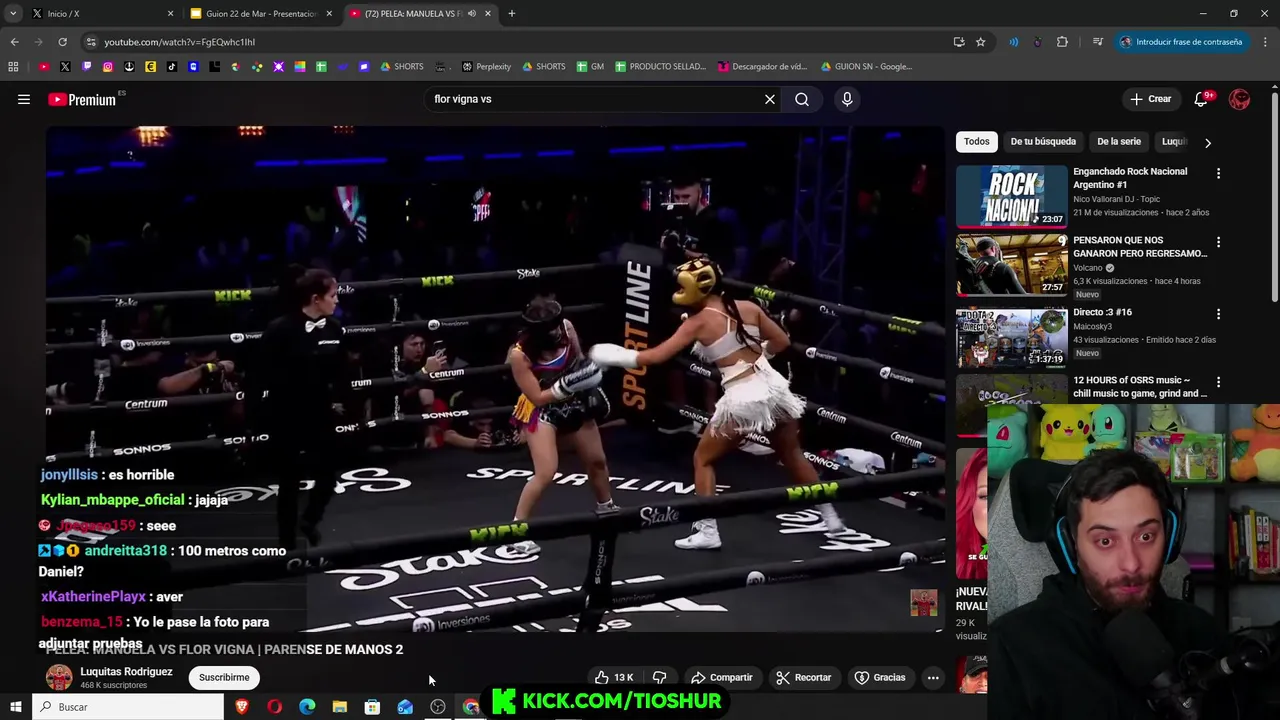Click the Gracias button
Screen dimensions: 1280x720
point(880,677)
